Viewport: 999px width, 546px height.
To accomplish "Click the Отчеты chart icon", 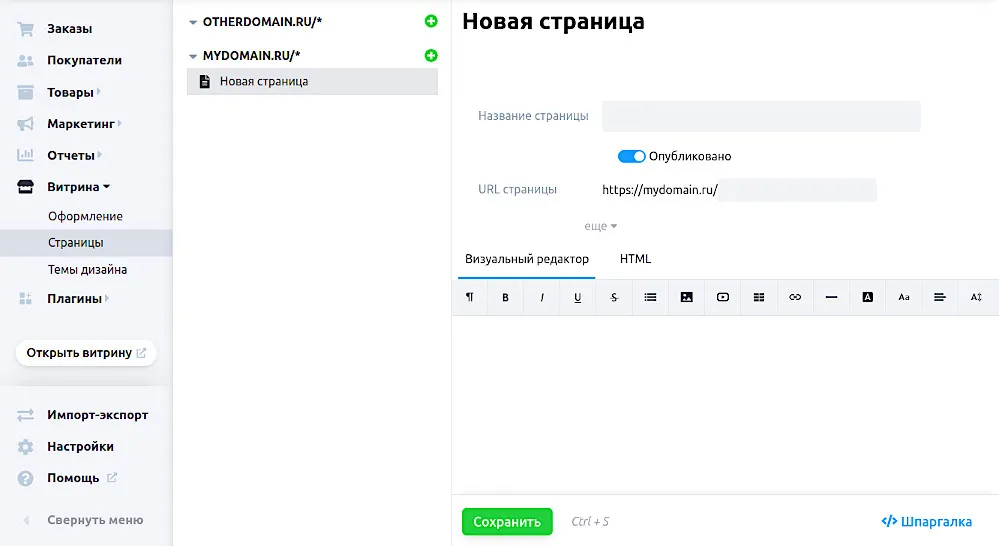I will click(x=25, y=155).
